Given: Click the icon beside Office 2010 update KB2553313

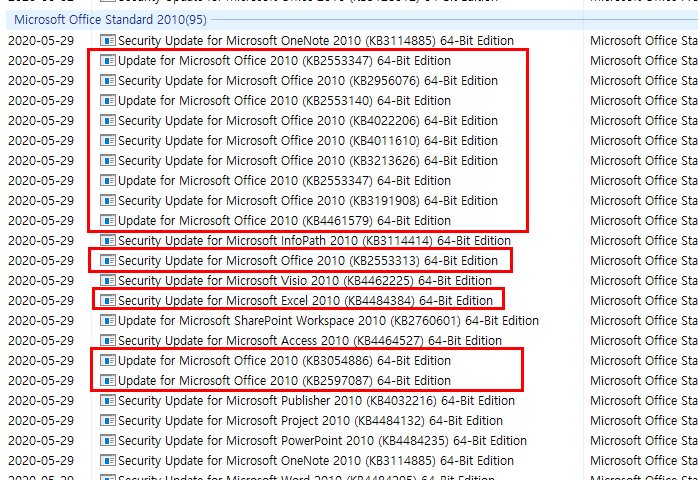Looking at the screenshot, I should pyautogui.click(x=108, y=261).
